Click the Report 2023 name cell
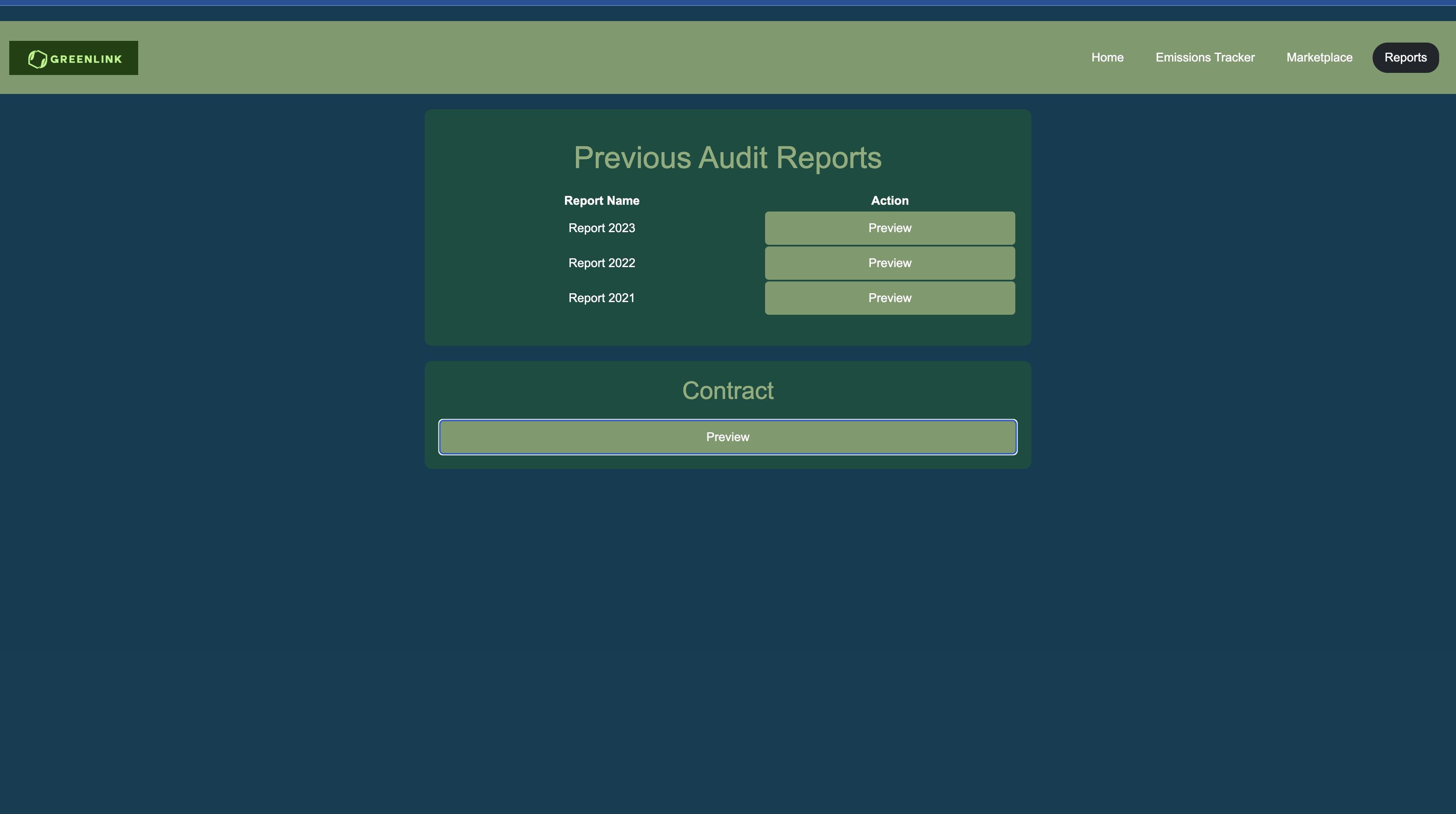The width and height of the screenshot is (1456, 814). point(601,228)
